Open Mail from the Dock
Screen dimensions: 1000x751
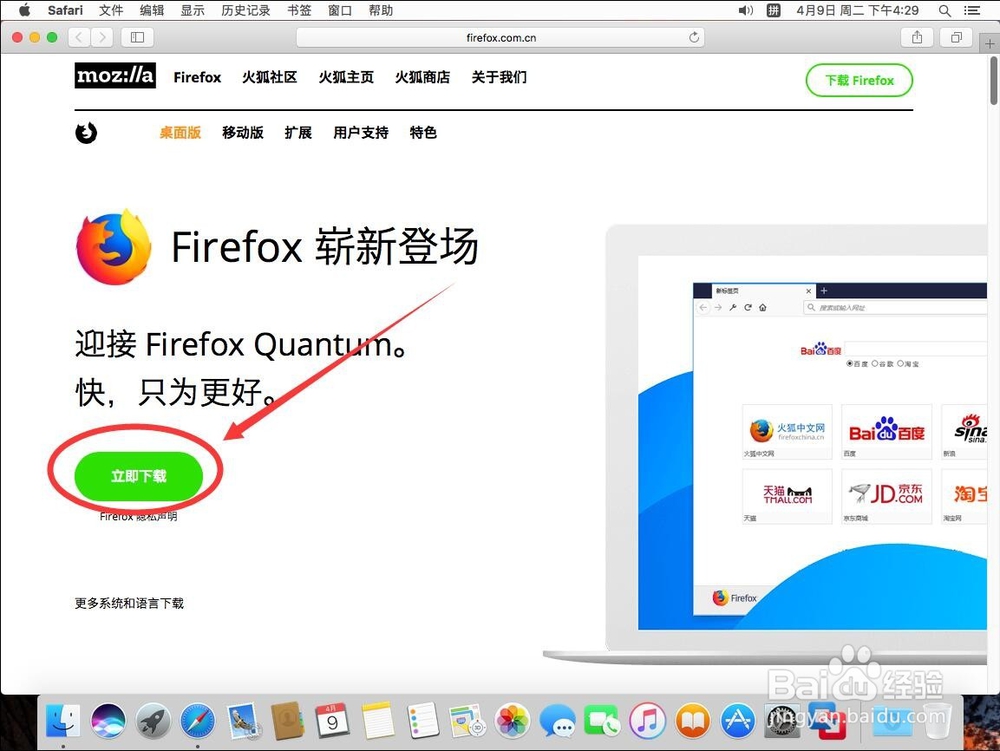coord(242,721)
